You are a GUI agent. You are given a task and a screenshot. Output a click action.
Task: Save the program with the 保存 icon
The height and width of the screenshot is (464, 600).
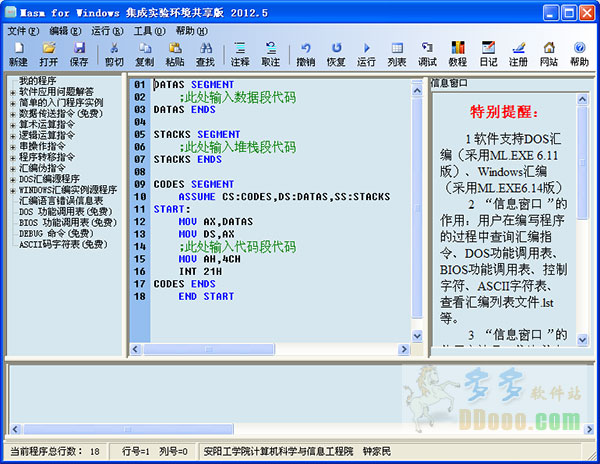click(79, 54)
